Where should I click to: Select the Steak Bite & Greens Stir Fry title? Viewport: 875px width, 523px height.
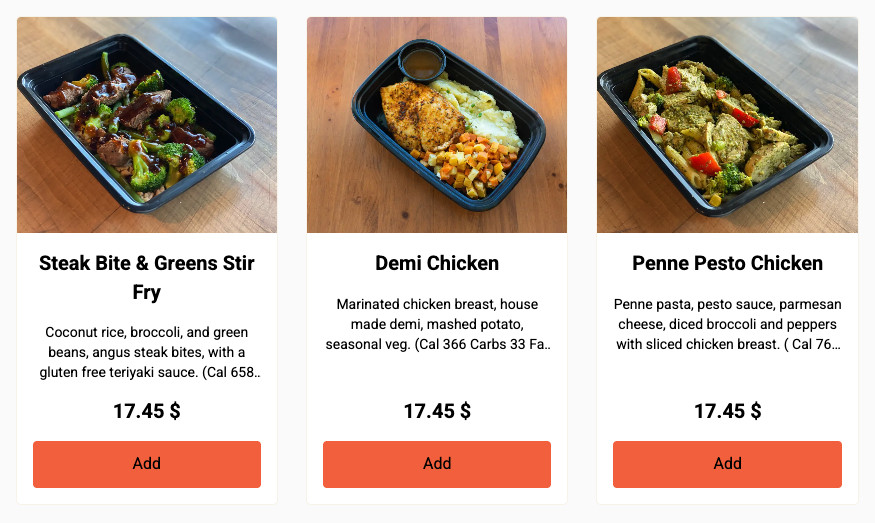[x=147, y=278]
